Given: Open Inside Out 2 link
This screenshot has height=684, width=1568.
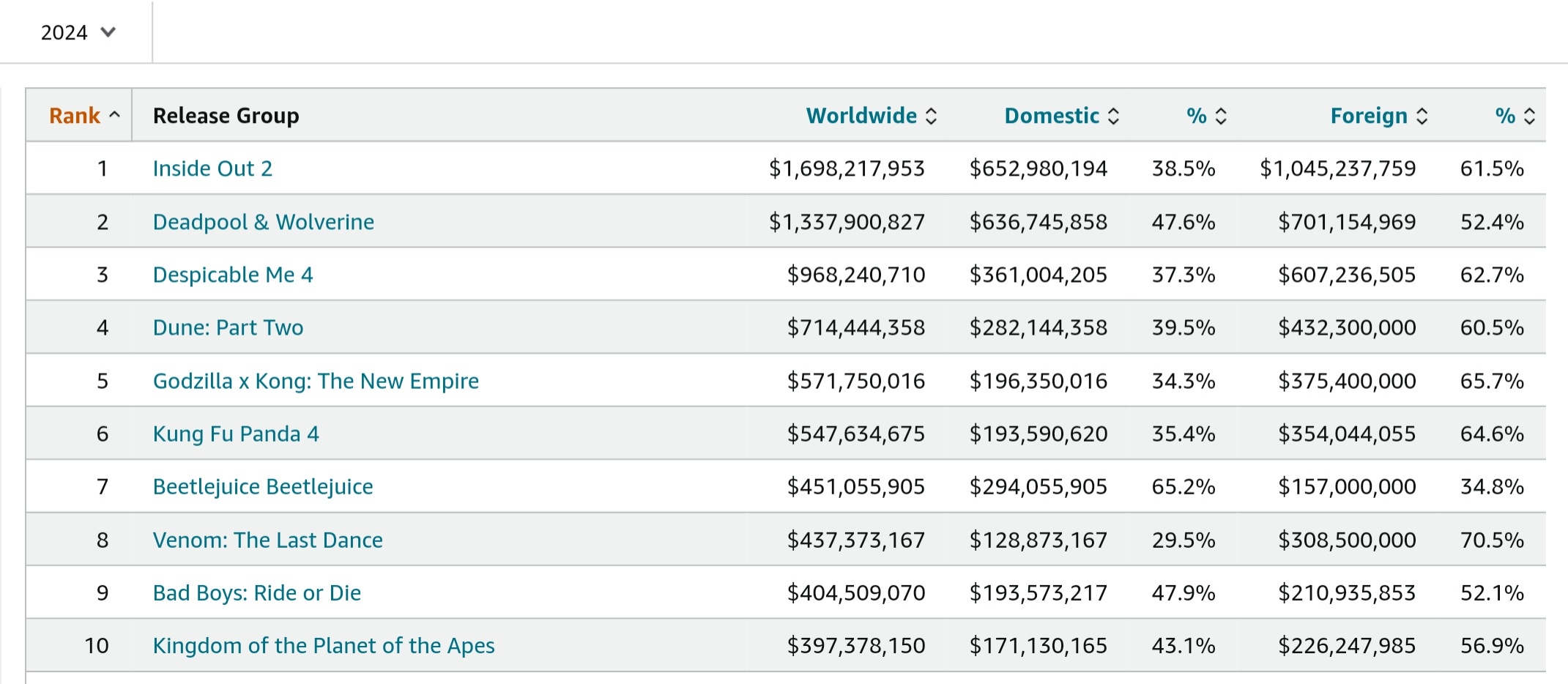Looking at the screenshot, I should [212, 168].
